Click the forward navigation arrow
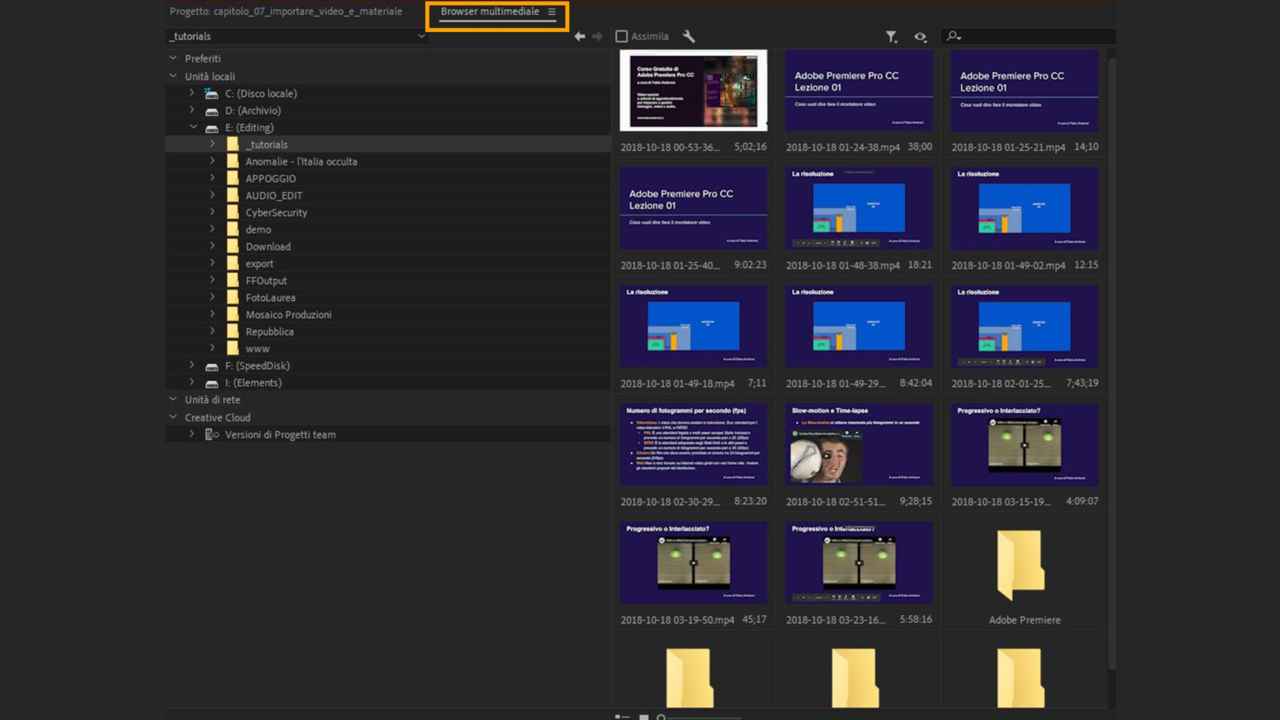This screenshot has width=1280, height=720. [597, 37]
